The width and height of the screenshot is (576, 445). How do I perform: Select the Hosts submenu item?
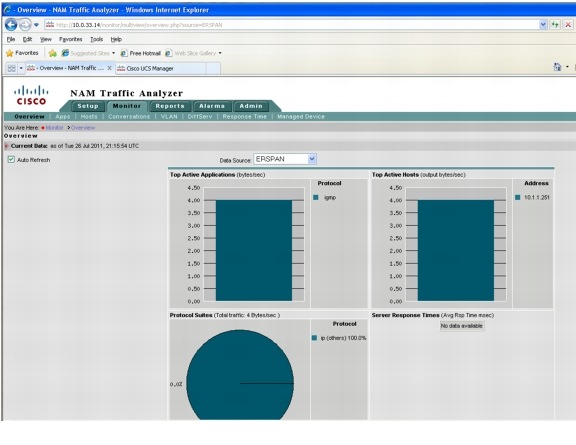89,117
